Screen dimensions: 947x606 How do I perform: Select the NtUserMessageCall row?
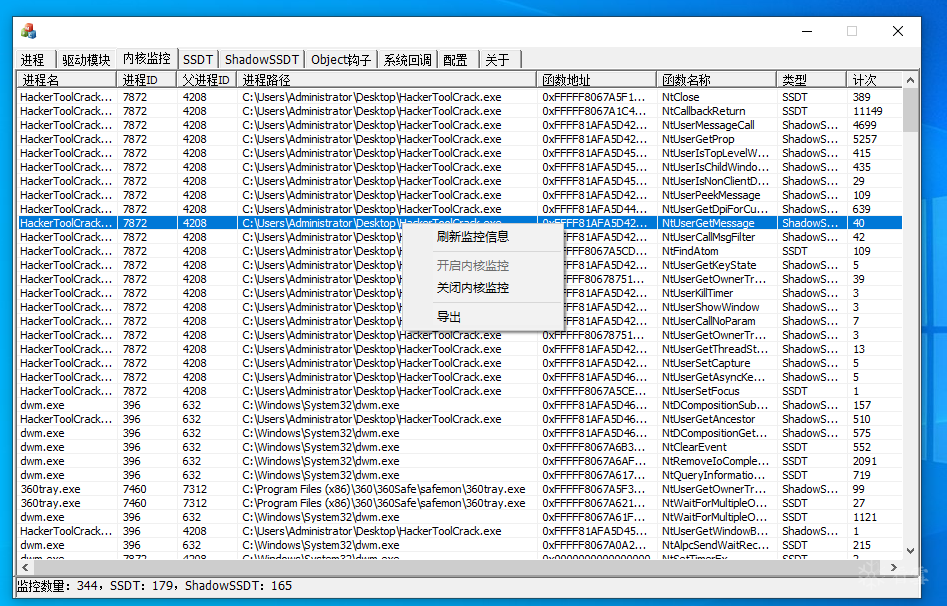click(x=460, y=125)
